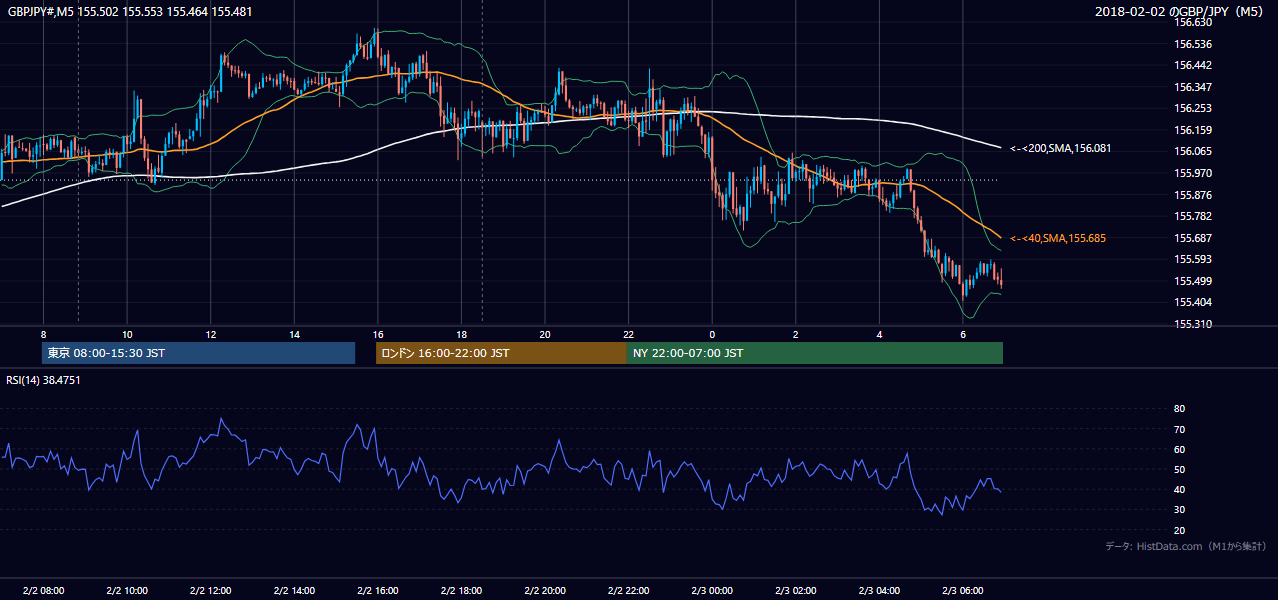Click the 2/2 08:00 time axis label

point(43,591)
